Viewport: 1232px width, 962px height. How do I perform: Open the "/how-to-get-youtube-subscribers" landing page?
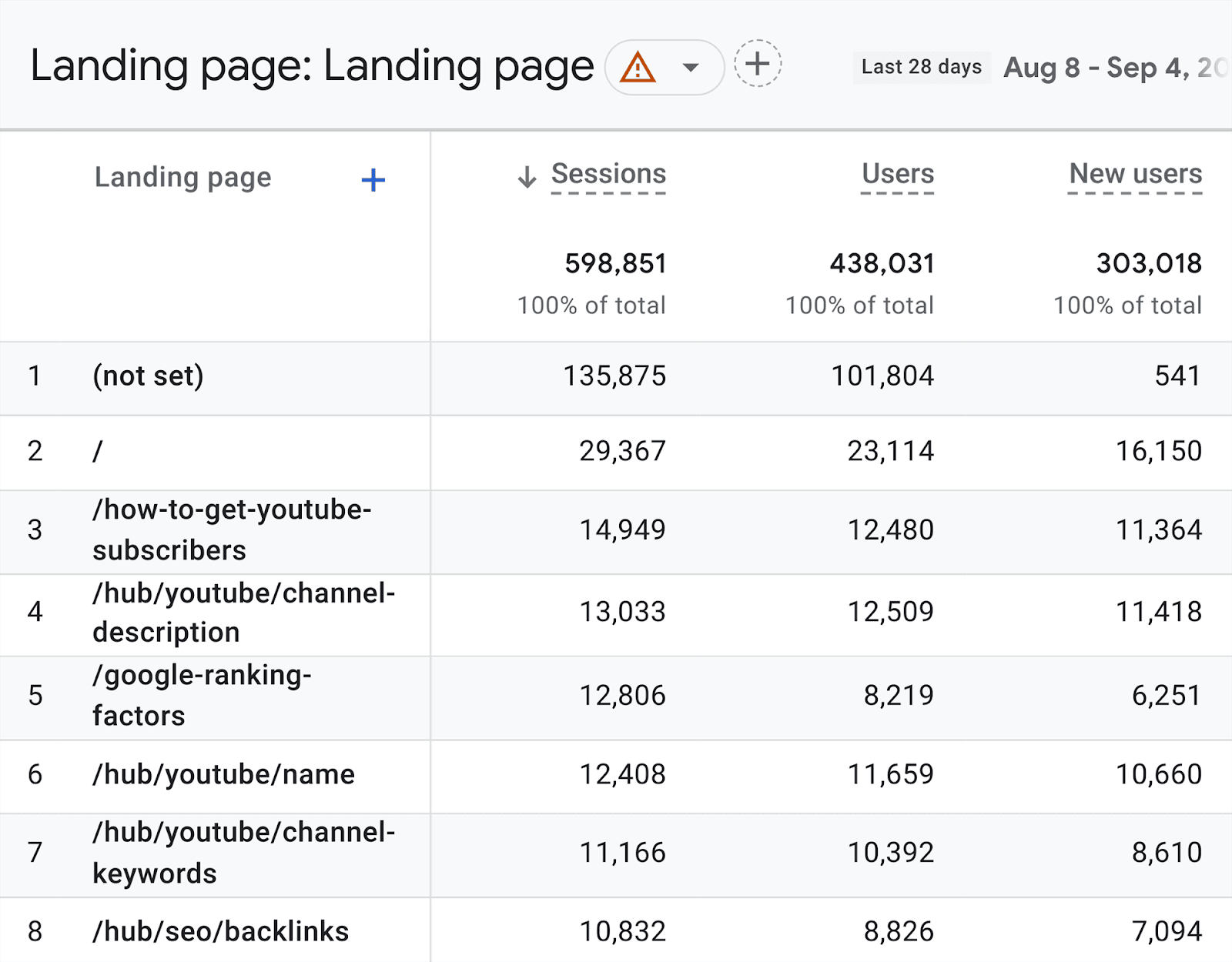point(233,529)
